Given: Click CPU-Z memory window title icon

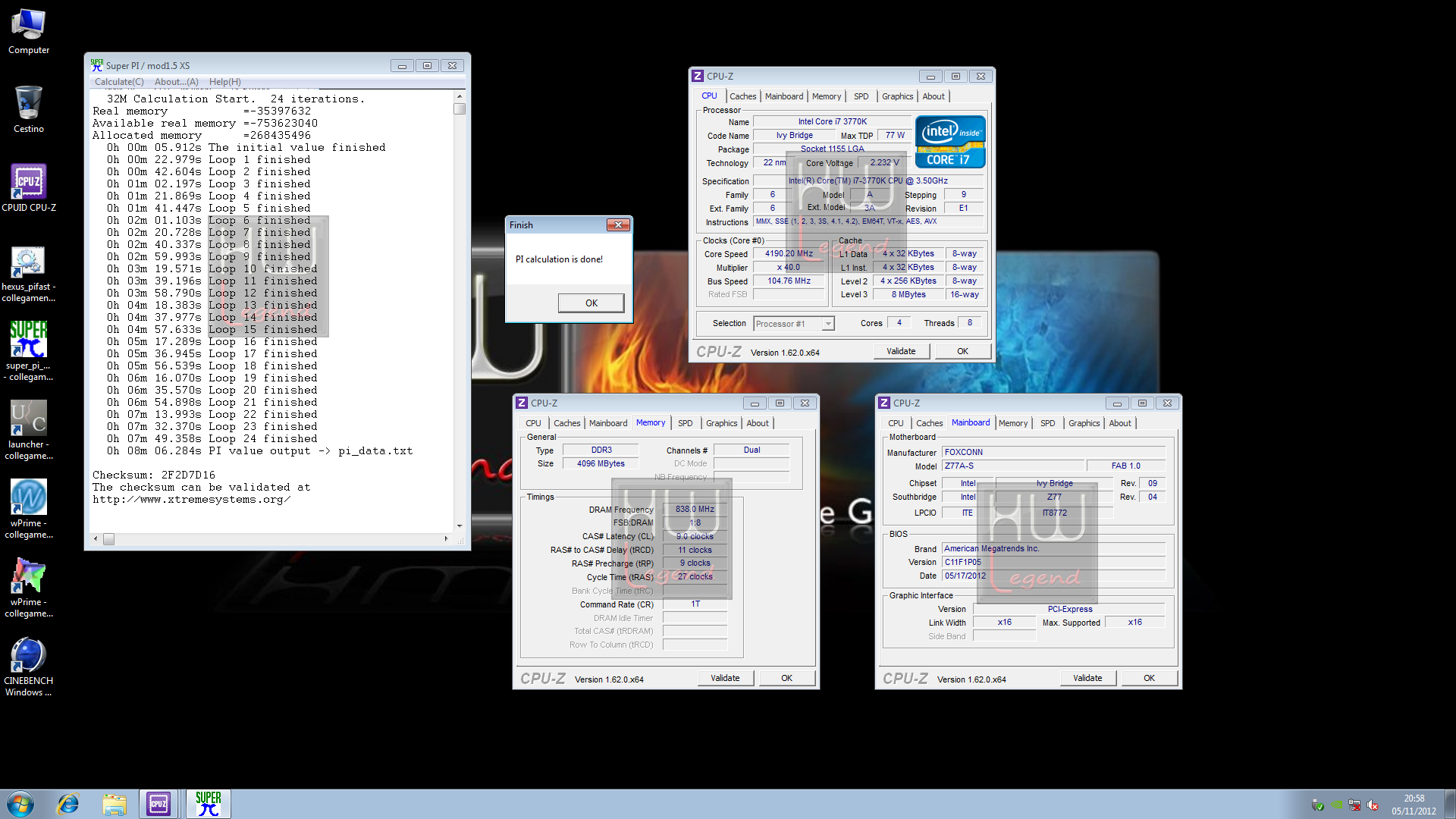Looking at the screenshot, I should [x=522, y=403].
